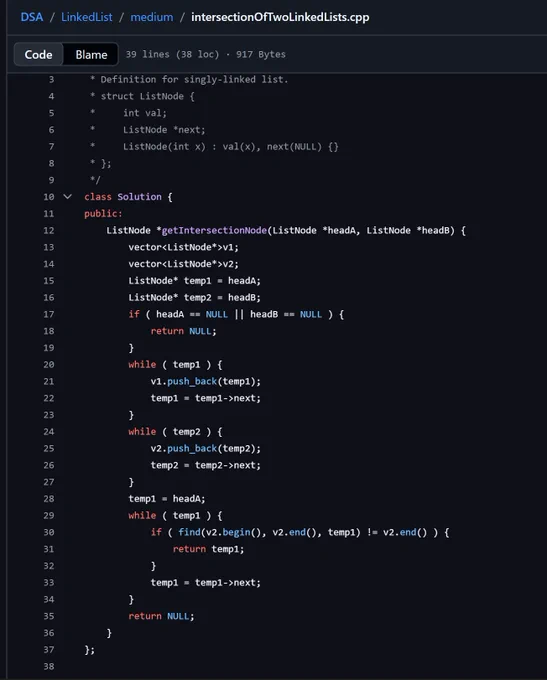This screenshot has height=680, width=547.
Task: Click 'return NULL;' on line 35
Action: pyautogui.click(x=161, y=616)
